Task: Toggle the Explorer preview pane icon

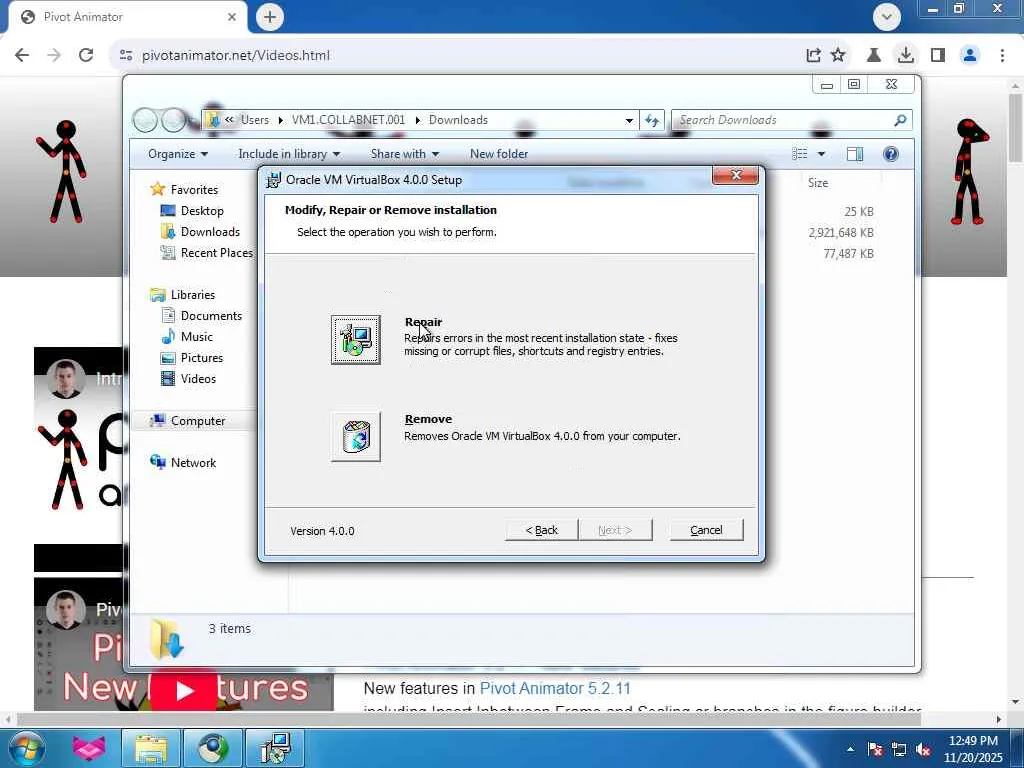Action: [x=855, y=154]
